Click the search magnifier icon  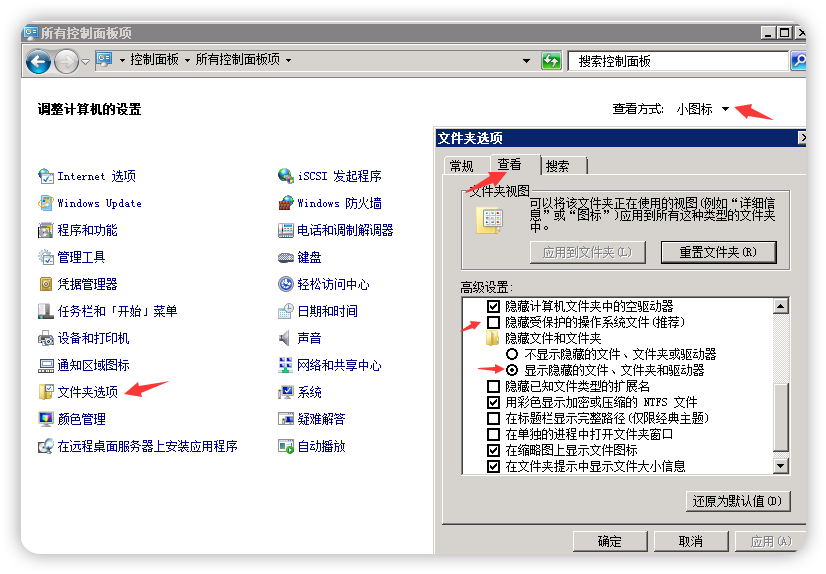click(x=798, y=61)
